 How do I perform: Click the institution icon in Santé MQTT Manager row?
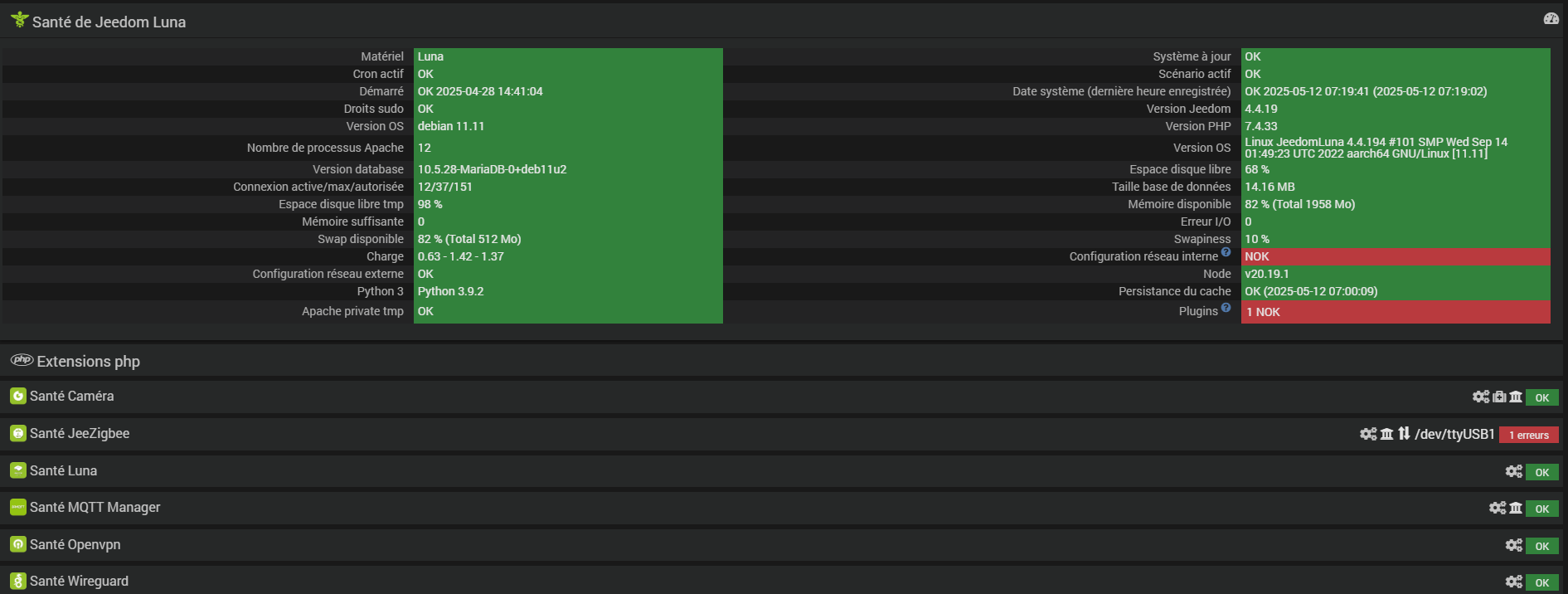(1516, 508)
